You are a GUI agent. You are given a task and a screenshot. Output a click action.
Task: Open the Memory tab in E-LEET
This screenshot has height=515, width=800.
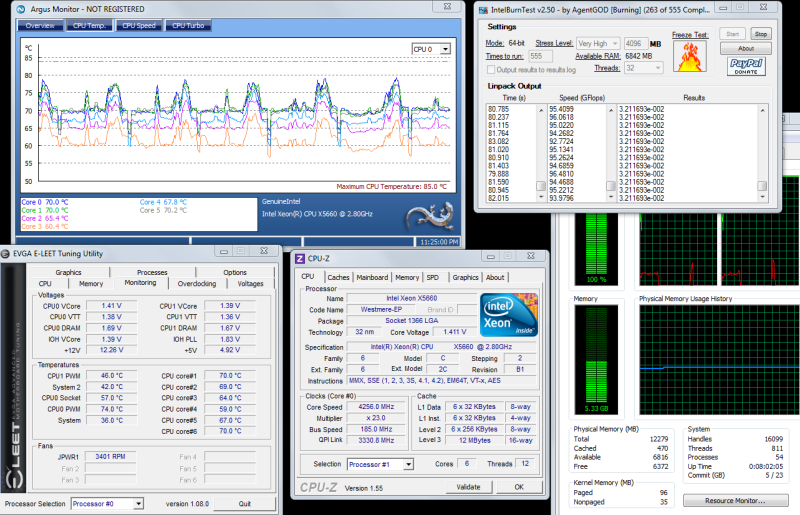91,284
